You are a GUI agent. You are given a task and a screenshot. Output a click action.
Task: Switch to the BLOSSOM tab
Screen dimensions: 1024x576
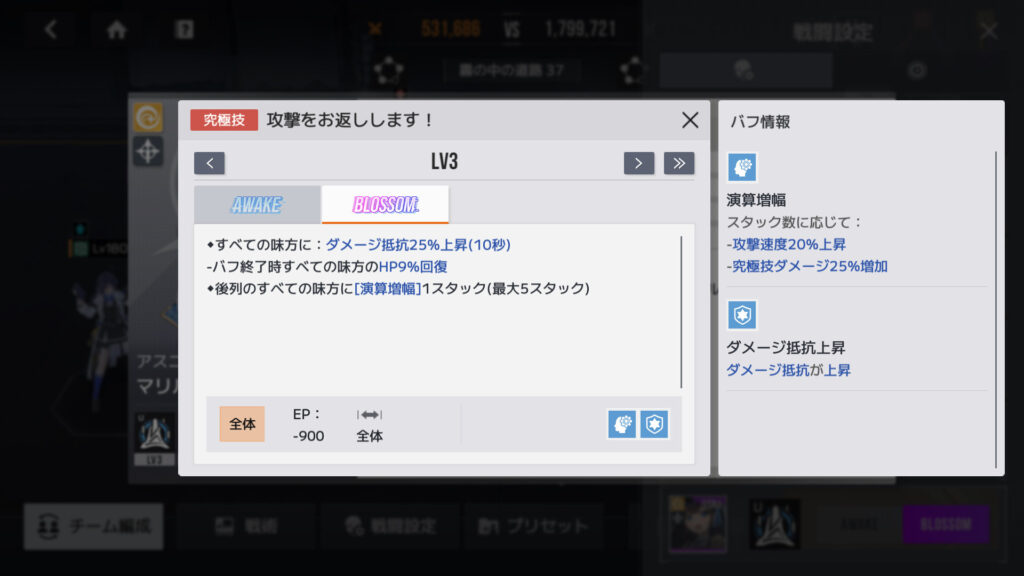point(385,204)
